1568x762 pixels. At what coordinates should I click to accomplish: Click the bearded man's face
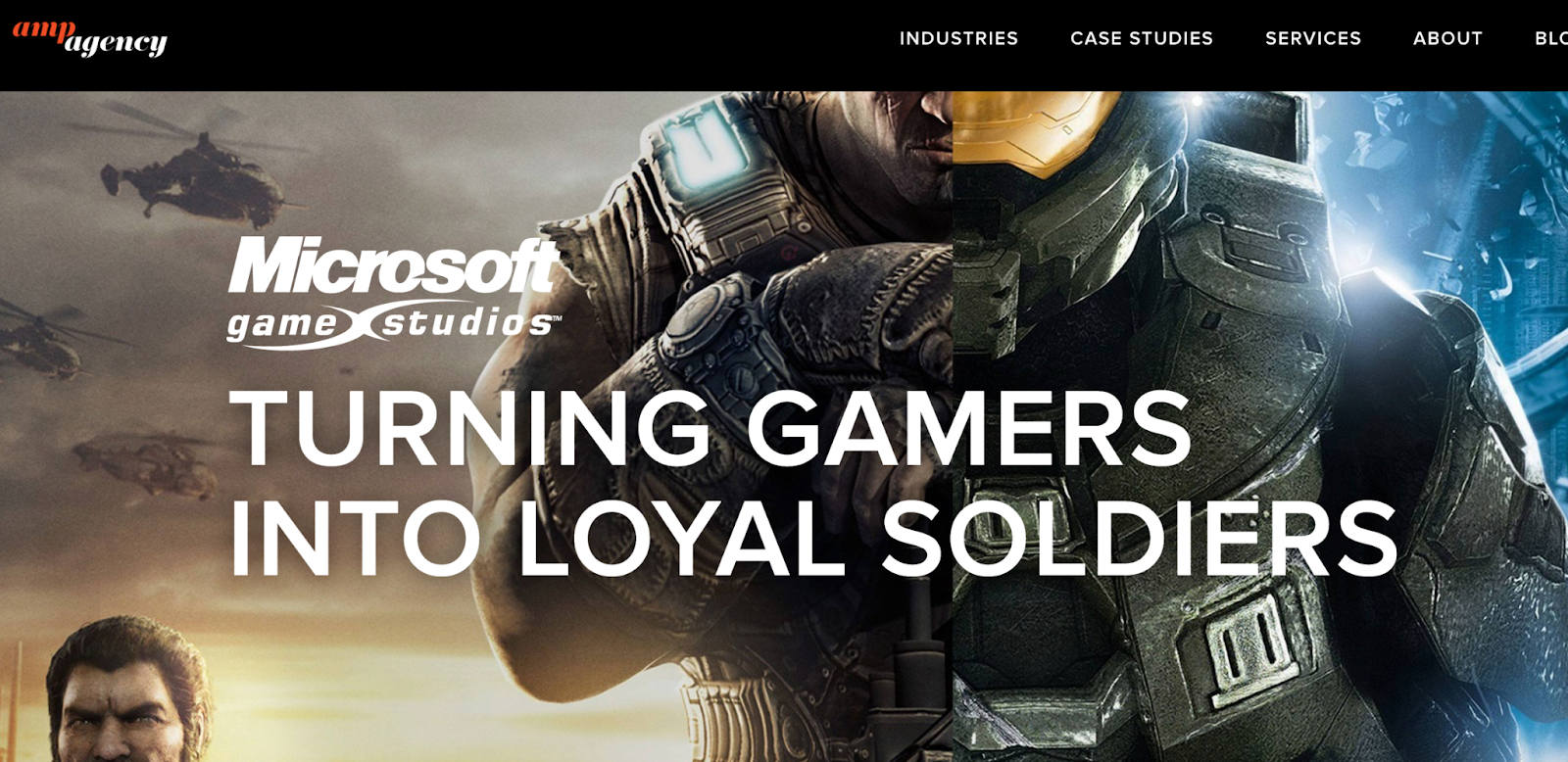[x=125, y=701]
